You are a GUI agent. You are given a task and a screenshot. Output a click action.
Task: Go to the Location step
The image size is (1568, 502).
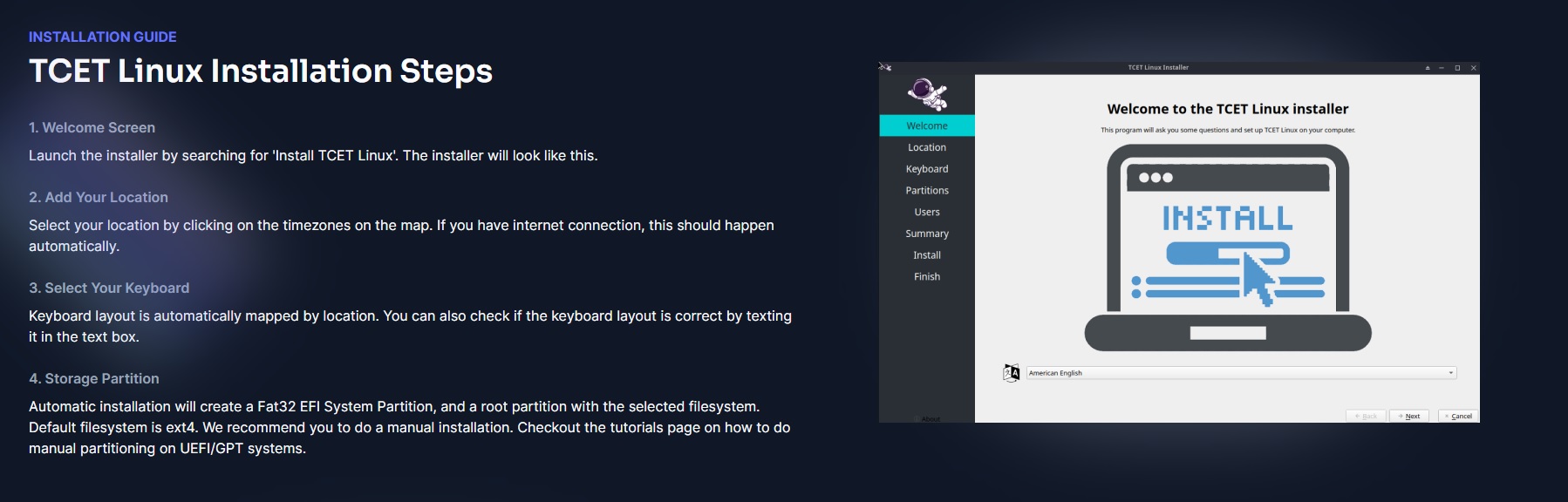[x=926, y=147]
